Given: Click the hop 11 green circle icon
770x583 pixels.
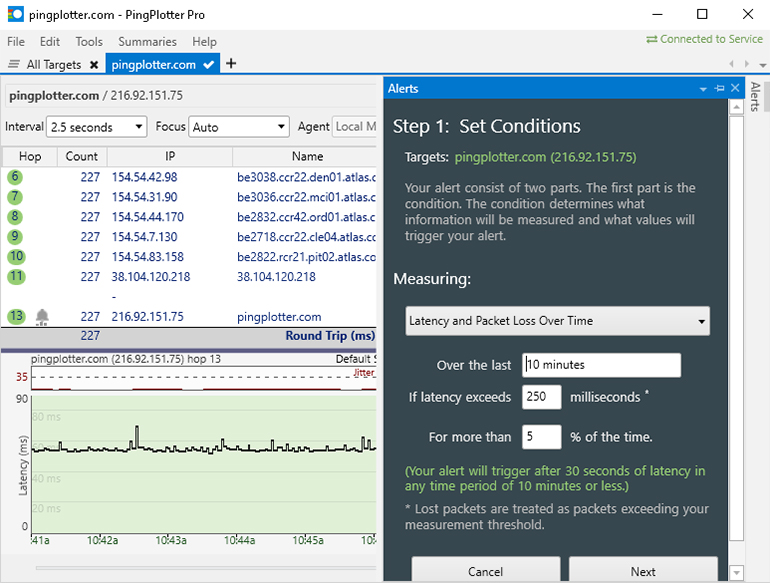Looking at the screenshot, I should pos(15,277).
